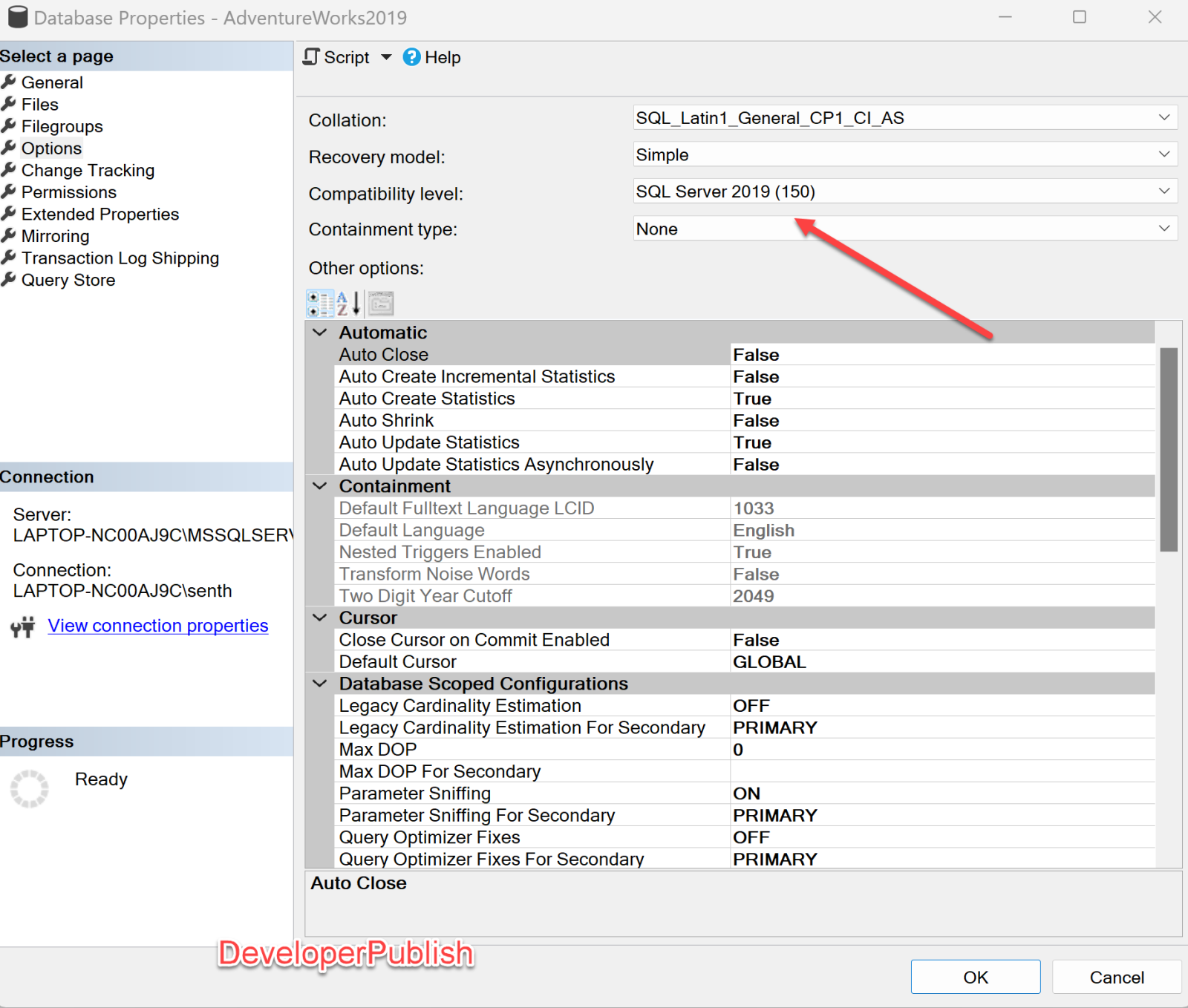Click the wrench icon next to Query Store
The width and height of the screenshot is (1188, 1008).
click(x=9, y=279)
